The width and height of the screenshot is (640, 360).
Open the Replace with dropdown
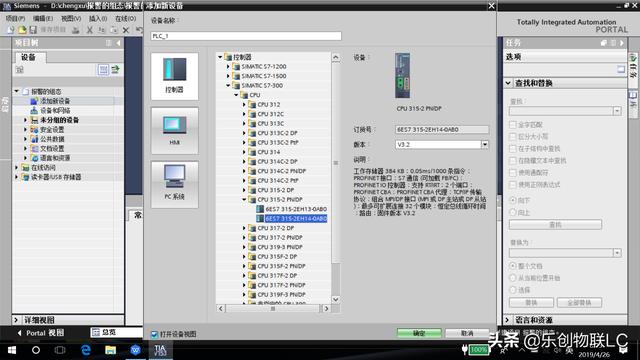point(617,253)
